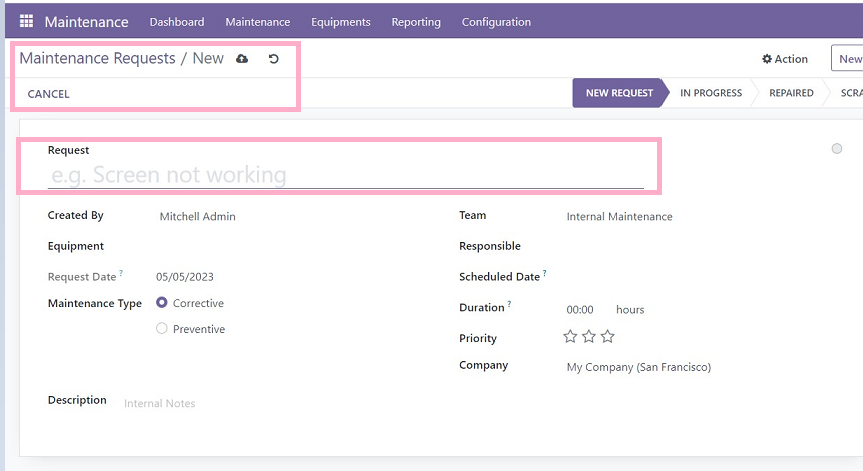Open the Reporting menu
The height and width of the screenshot is (471, 863).
(x=416, y=22)
